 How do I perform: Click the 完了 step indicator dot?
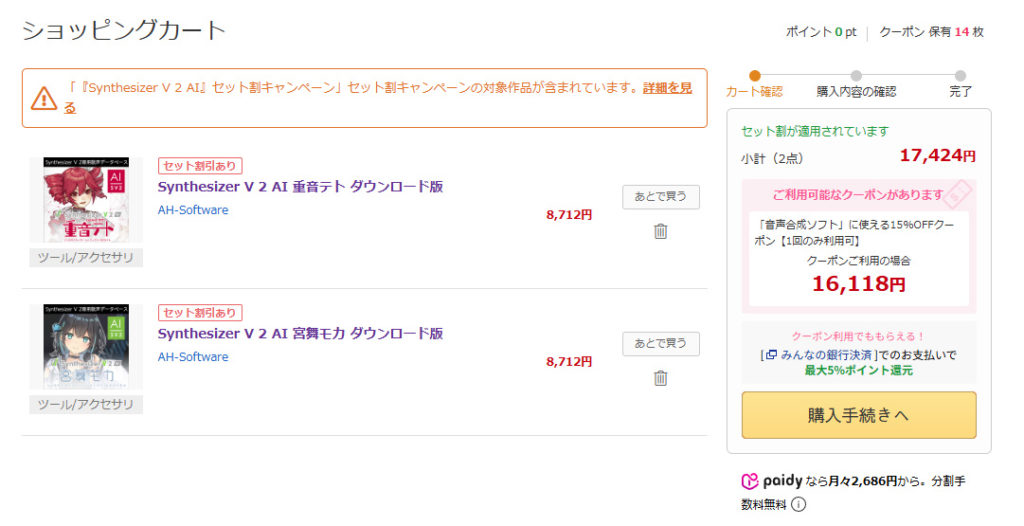click(x=960, y=75)
